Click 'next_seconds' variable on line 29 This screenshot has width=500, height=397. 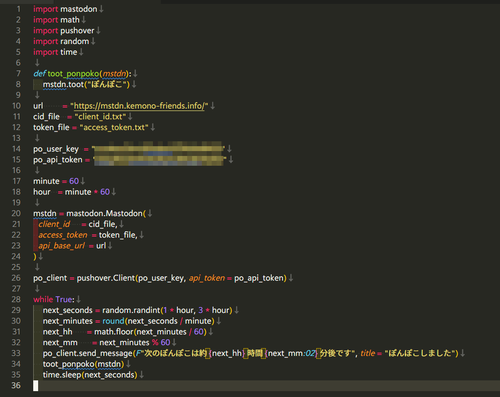pyautogui.click(x=68, y=310)
